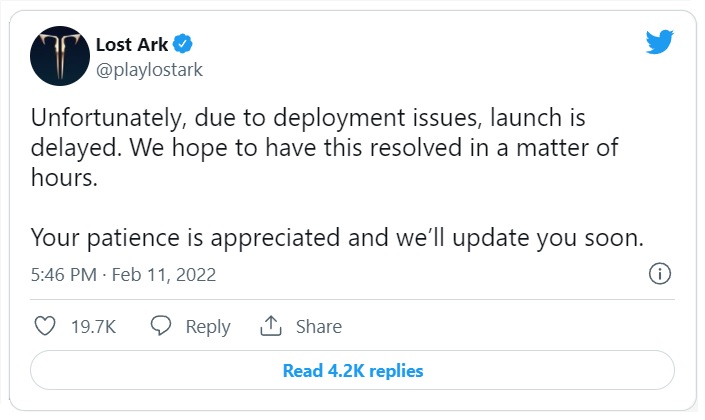The width and height of the screenshot is (705, 420).
Task: Click the Reply label
Action: 208,327
